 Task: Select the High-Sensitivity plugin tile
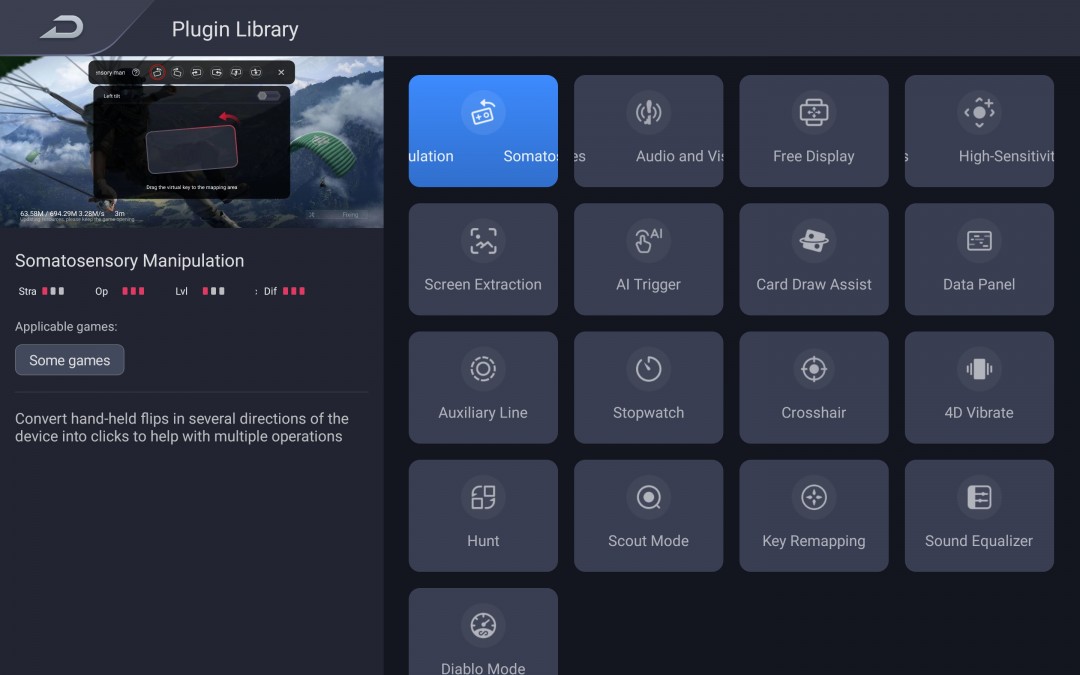(x=979, y=131)
